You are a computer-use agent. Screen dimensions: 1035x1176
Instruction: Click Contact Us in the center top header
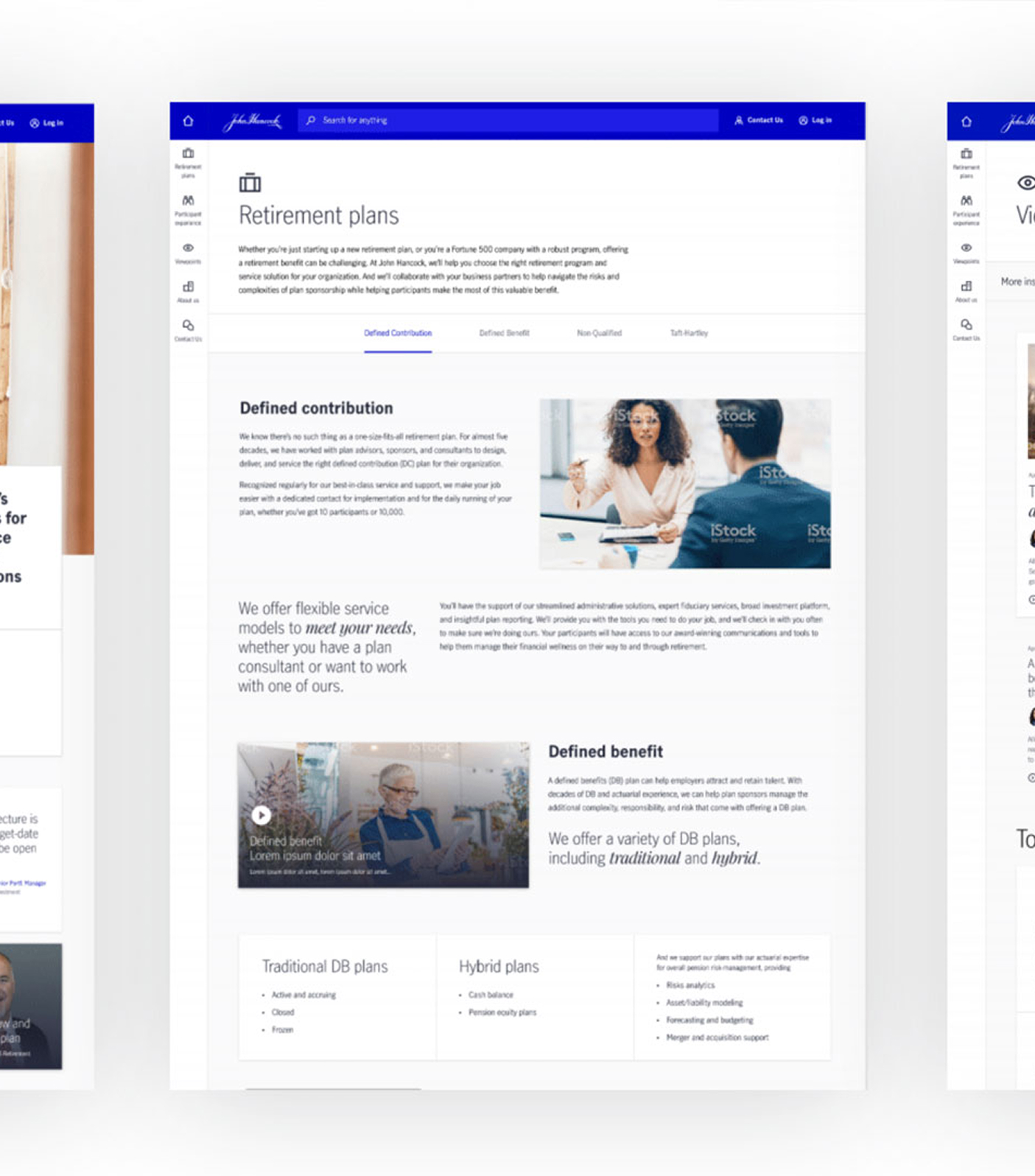(759, 120)
